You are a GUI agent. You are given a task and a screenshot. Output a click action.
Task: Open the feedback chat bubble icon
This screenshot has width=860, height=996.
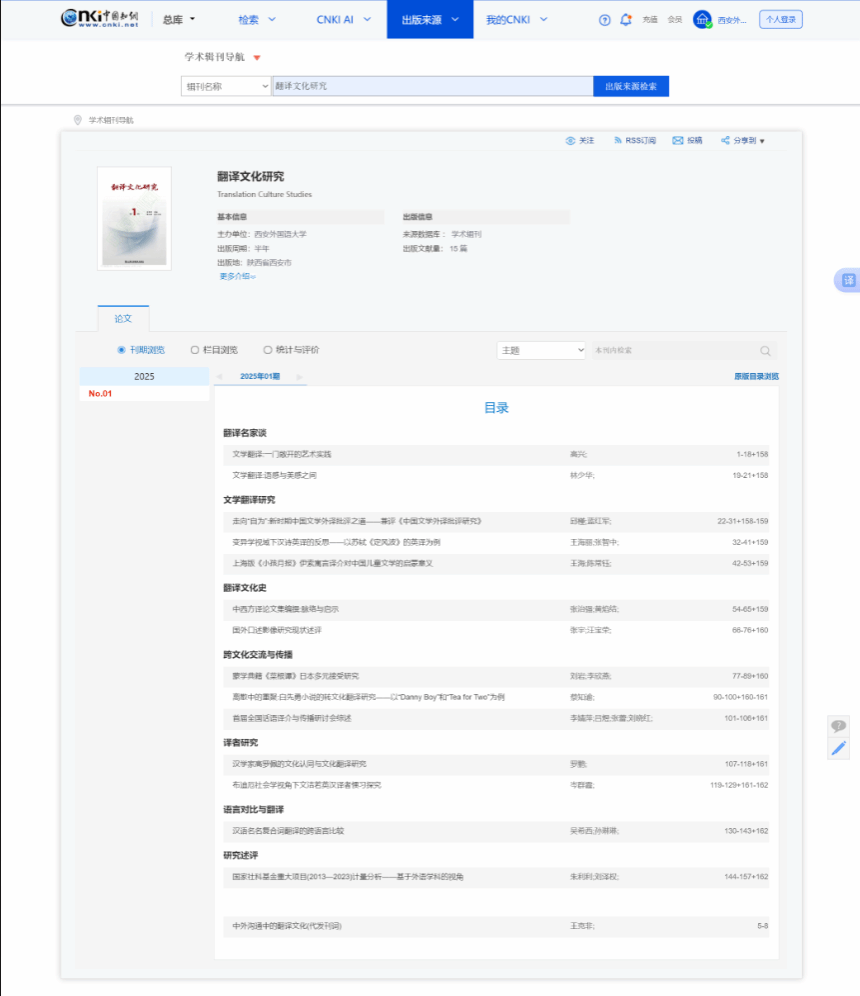point(838,726)
